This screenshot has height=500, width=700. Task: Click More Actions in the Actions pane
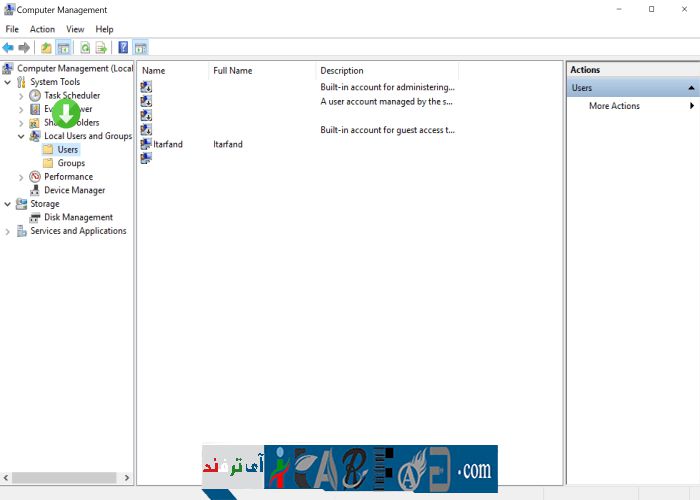pos(614,106)
